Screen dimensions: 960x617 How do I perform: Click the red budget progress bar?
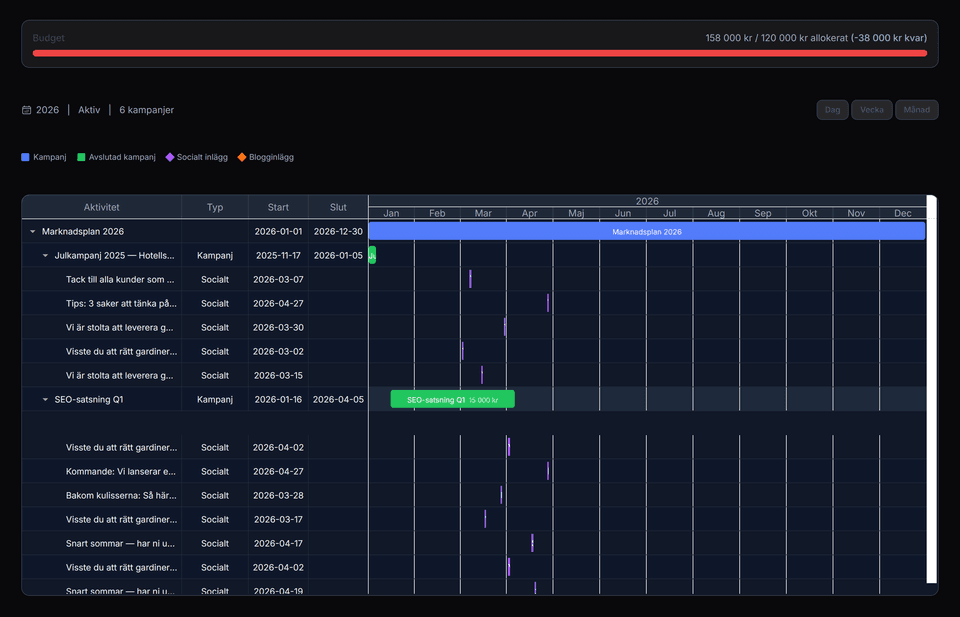(480, 53)
